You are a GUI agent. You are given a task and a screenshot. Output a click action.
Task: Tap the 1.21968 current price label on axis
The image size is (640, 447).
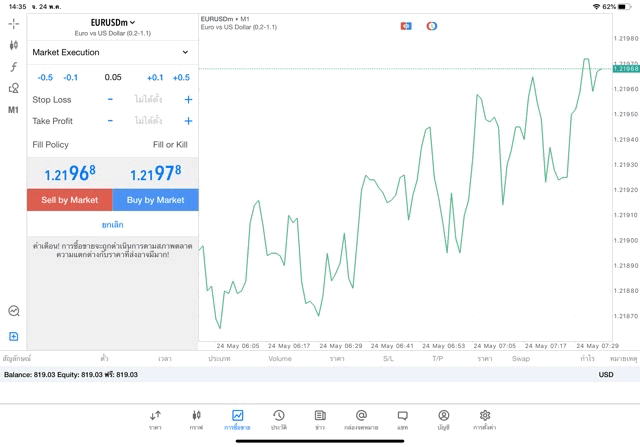(x=626, y=69)
